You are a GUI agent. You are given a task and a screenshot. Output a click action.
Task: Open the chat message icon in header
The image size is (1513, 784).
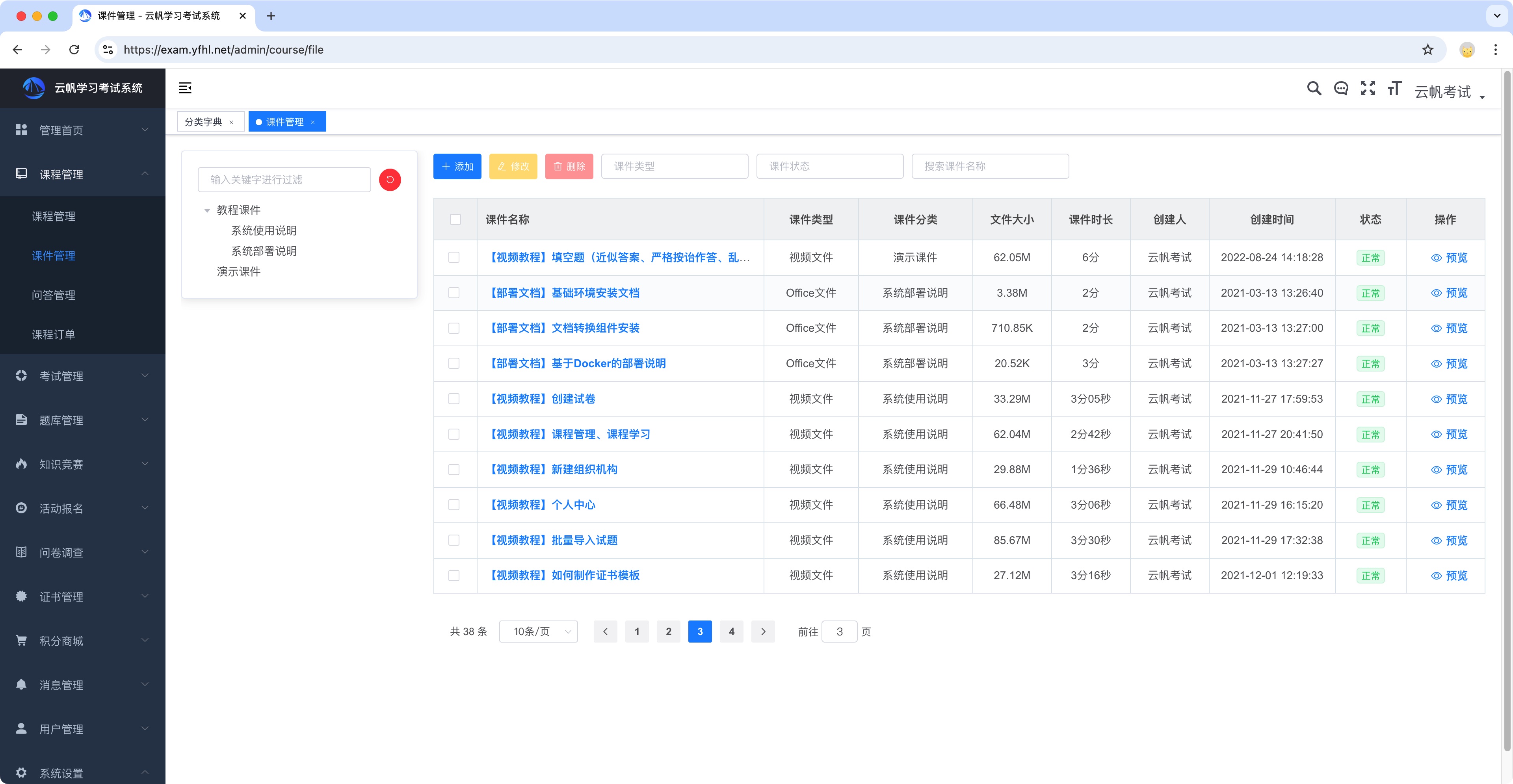1341,88
